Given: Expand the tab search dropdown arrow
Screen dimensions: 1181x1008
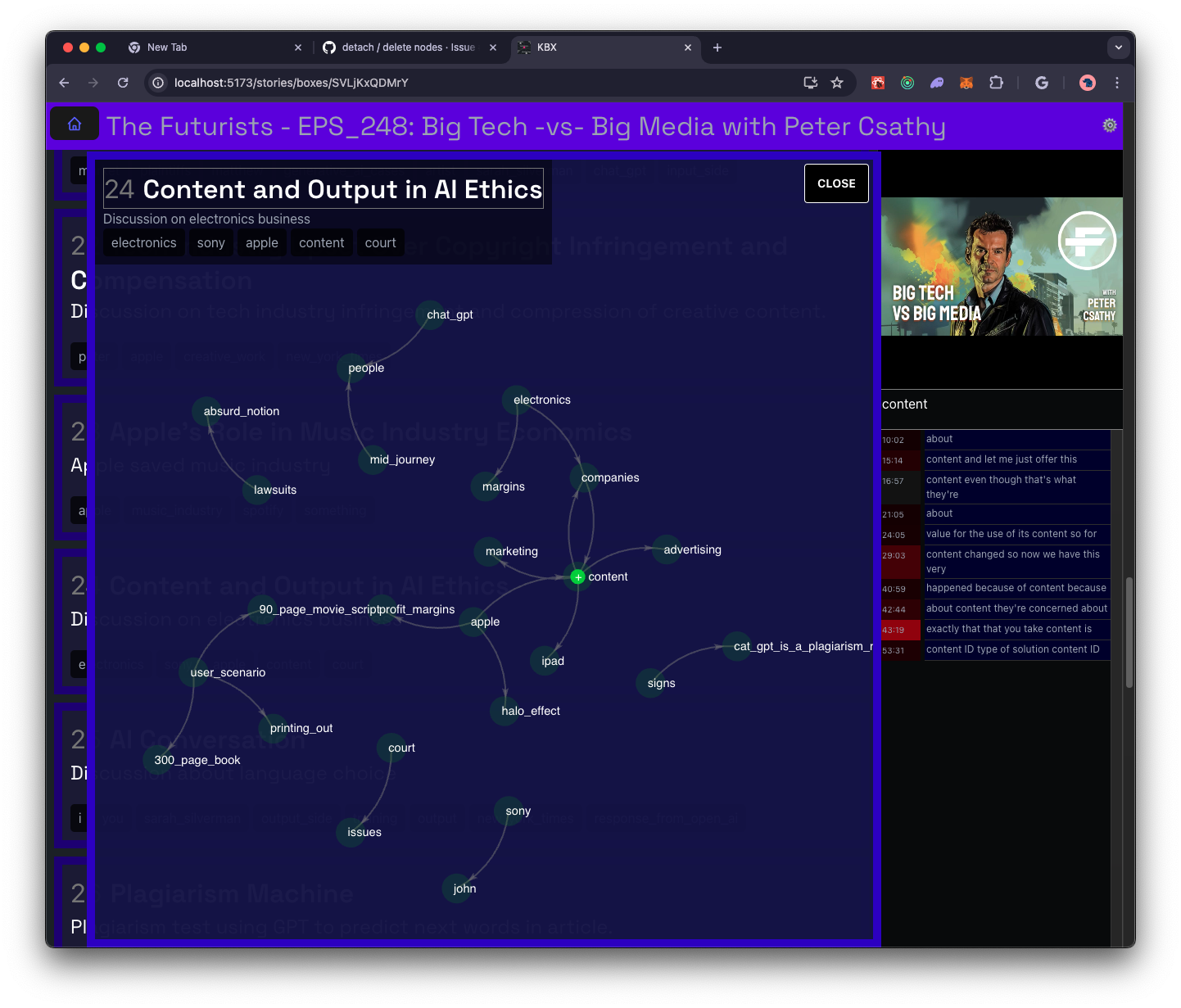Looking at the screenshot, I should click(x=1119, y=47).
